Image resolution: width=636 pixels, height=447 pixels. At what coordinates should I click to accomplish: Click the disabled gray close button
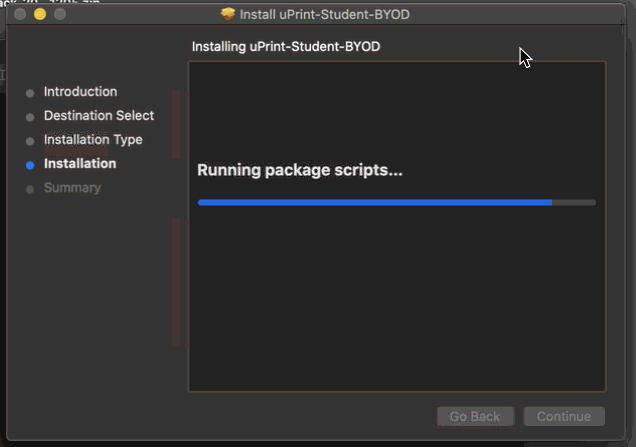point(20,14)
